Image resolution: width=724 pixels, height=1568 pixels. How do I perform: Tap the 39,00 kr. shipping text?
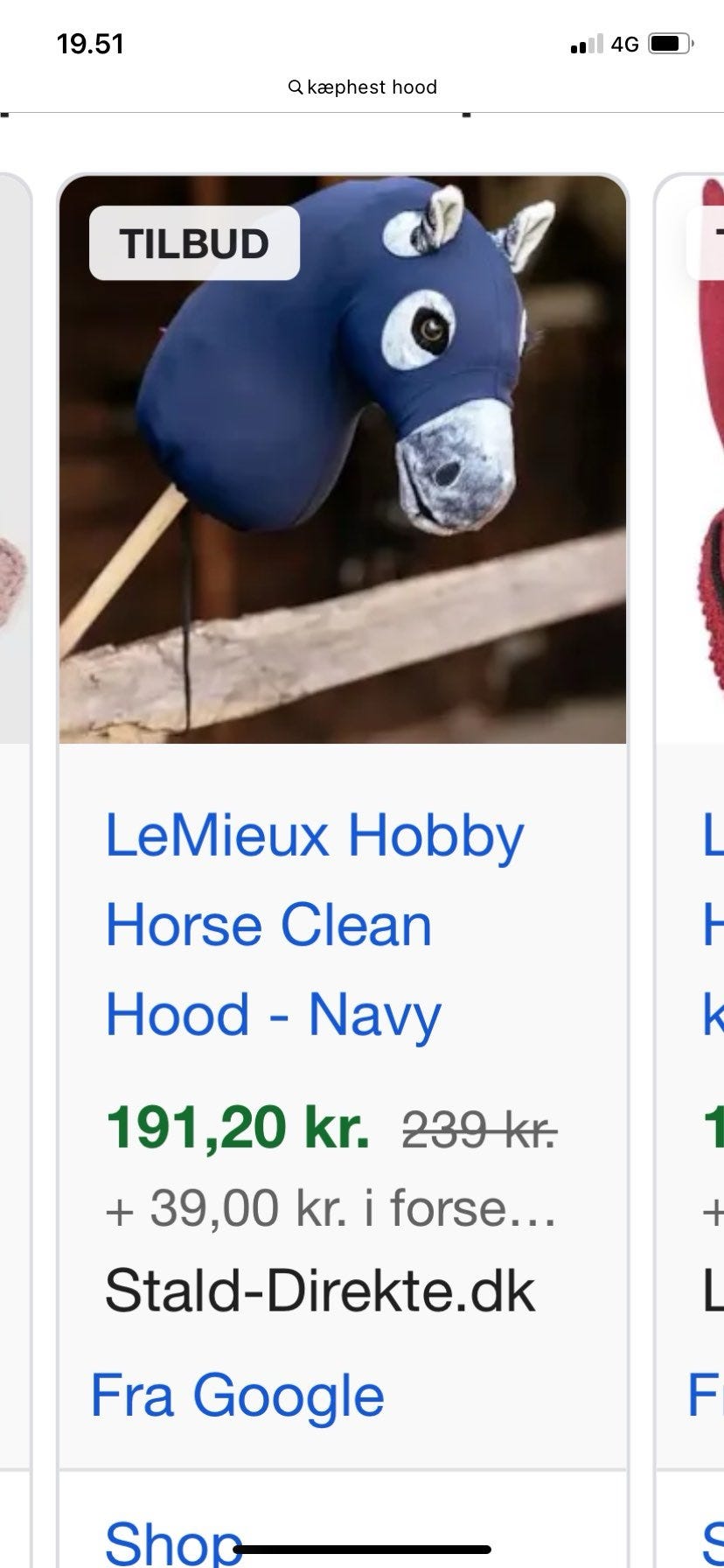(x=331, y=1208)
